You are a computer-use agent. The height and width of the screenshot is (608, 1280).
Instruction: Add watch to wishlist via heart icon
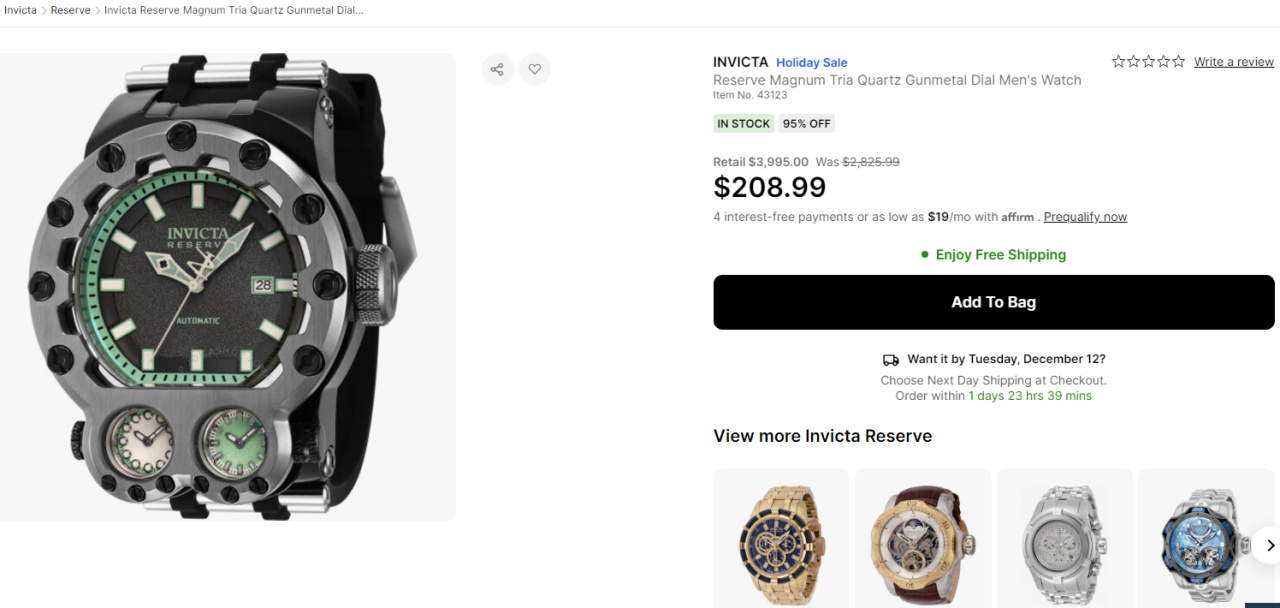[535, 69]
